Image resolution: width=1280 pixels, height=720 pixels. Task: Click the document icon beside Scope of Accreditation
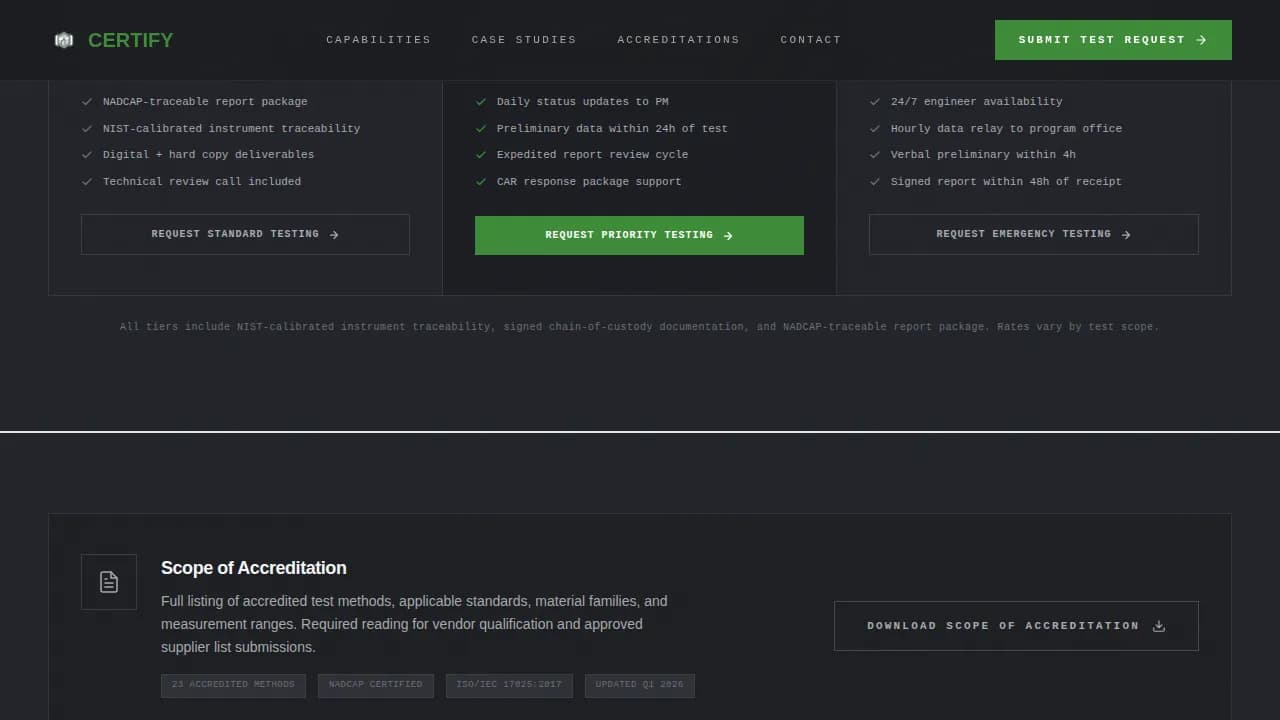click(x=108, y=581)
